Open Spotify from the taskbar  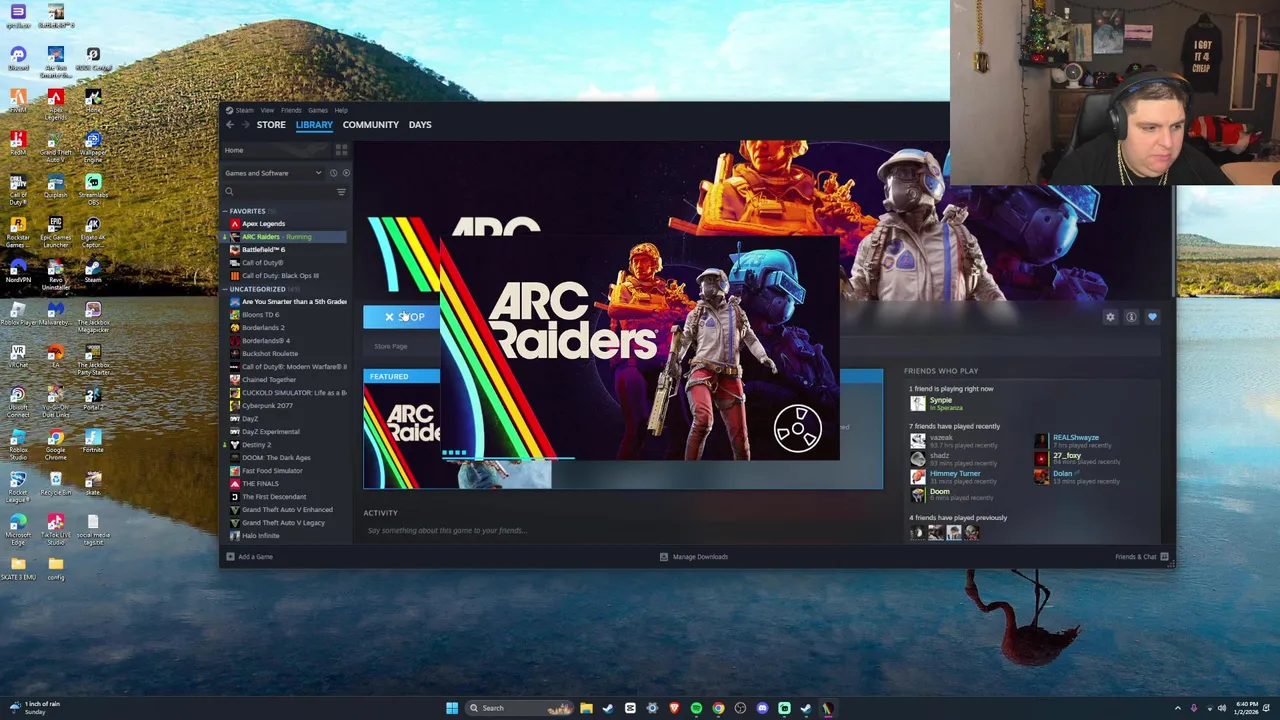point(696,708)
